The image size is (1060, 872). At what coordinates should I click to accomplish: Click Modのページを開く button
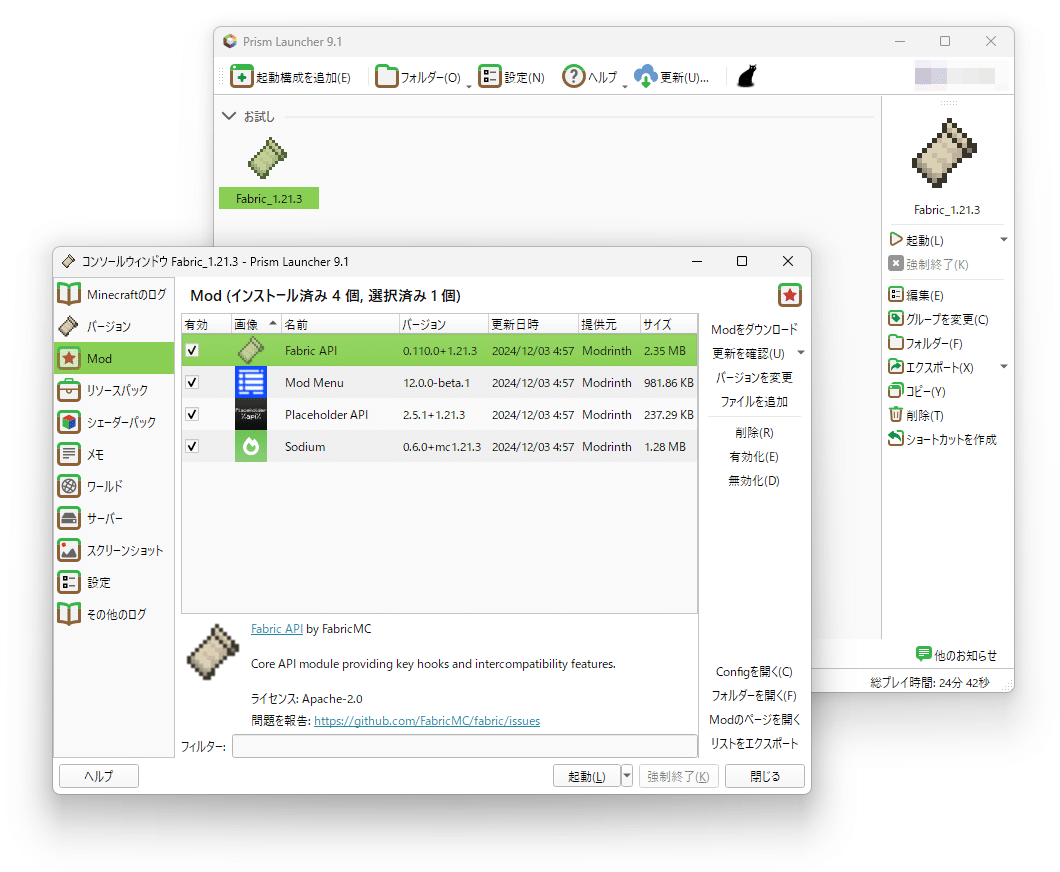[x=754, y=720]
